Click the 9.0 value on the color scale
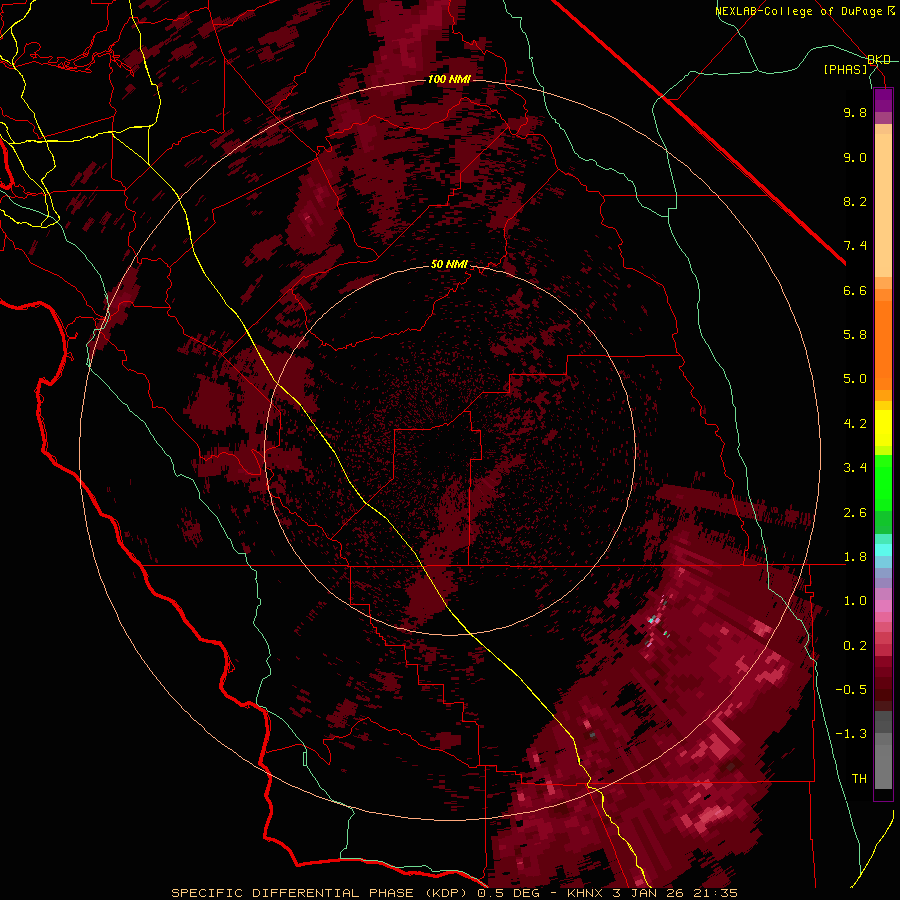 [855, 157]
